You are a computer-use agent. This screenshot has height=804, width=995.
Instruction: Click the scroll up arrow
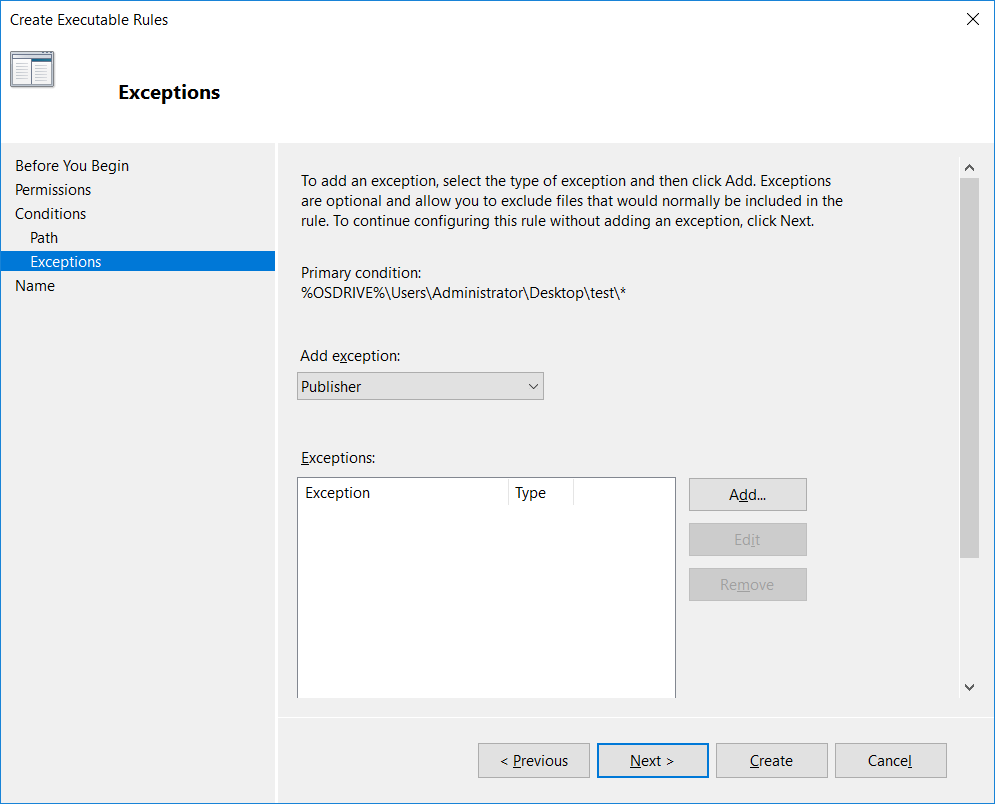point(969,168)
